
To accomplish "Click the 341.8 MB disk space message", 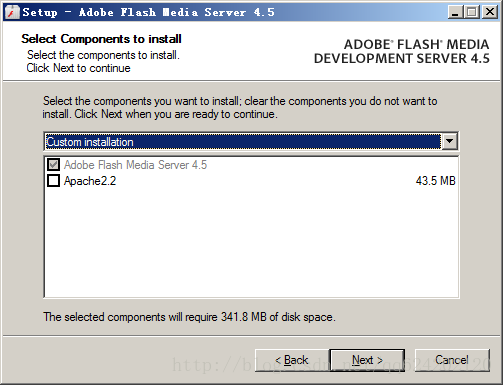I will point(189,317).
